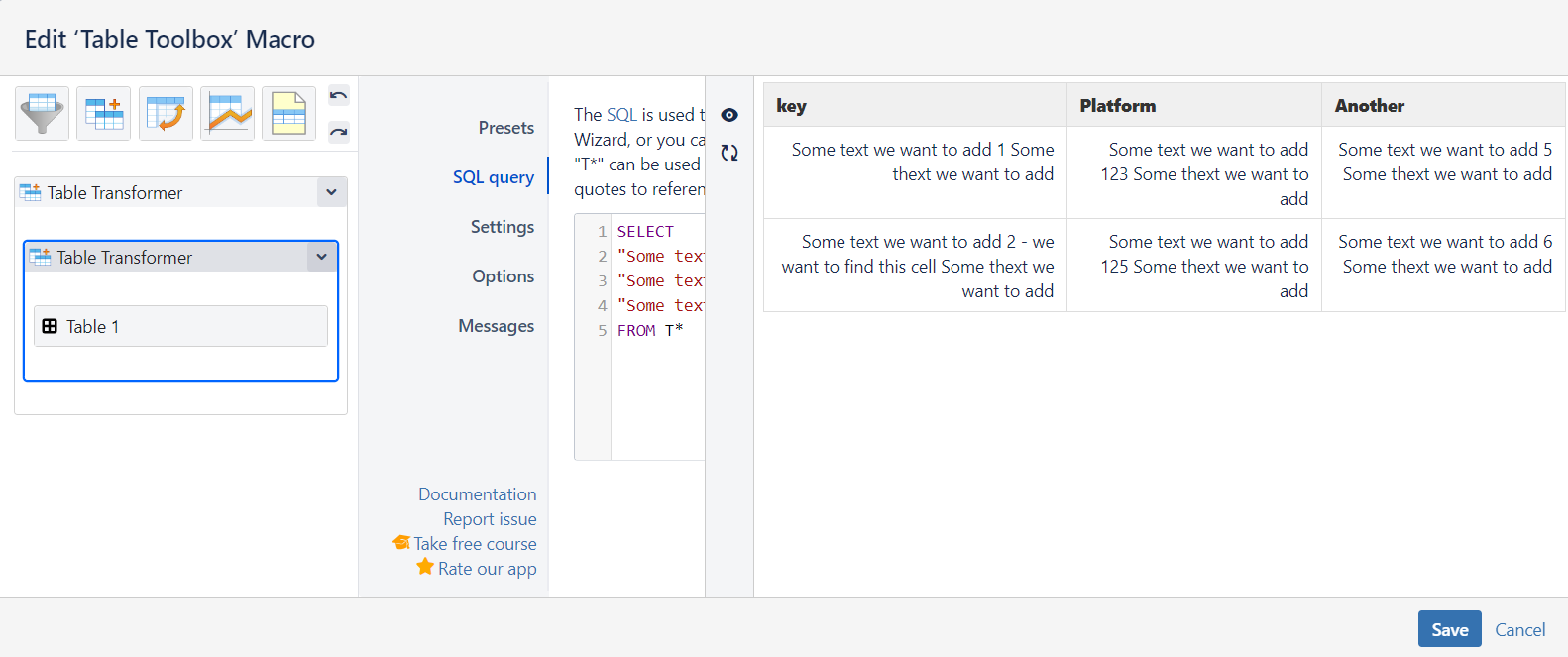Click the yellow table-page macro icon
The width and height of the screenshot is (1568, 657).
(x=288, y=113)
